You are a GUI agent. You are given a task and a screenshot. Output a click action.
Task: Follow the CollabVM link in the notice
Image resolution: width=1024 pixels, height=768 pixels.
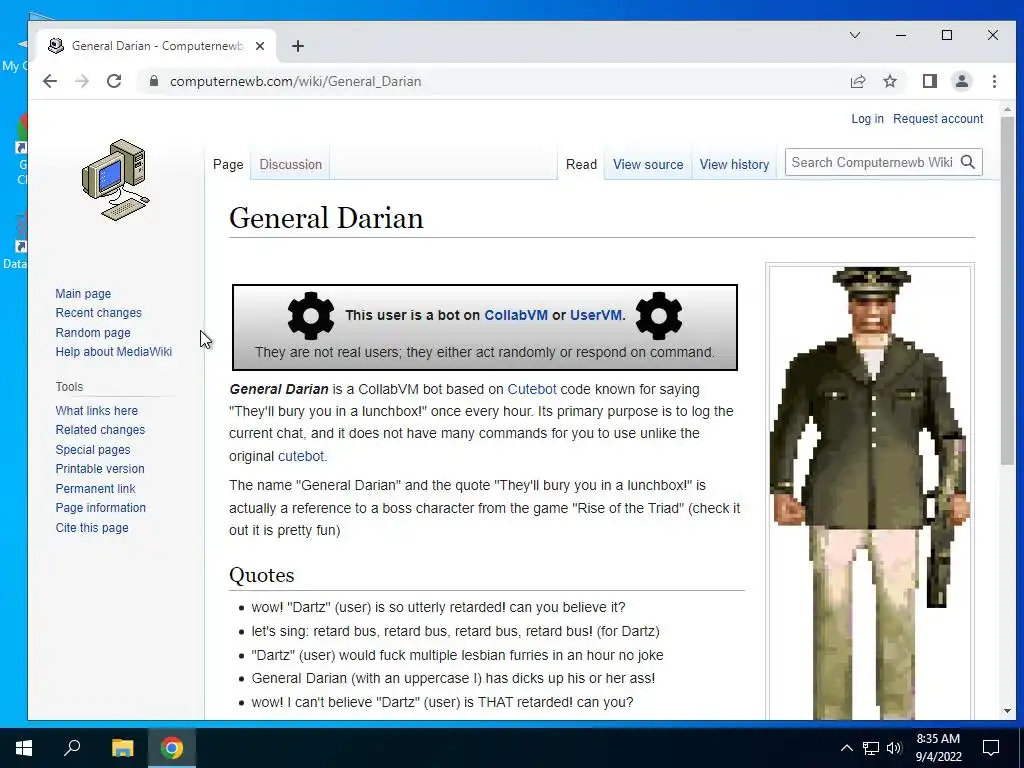[516, 315]
